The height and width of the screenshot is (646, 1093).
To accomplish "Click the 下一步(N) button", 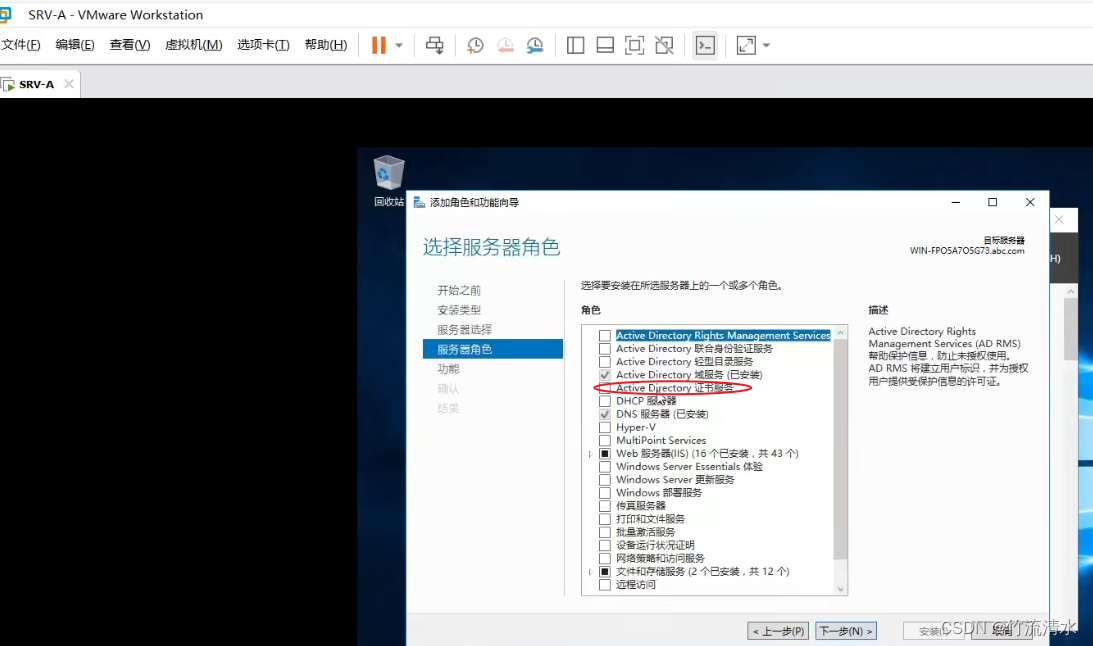I will pyautogui.click(x=846, y=631).
